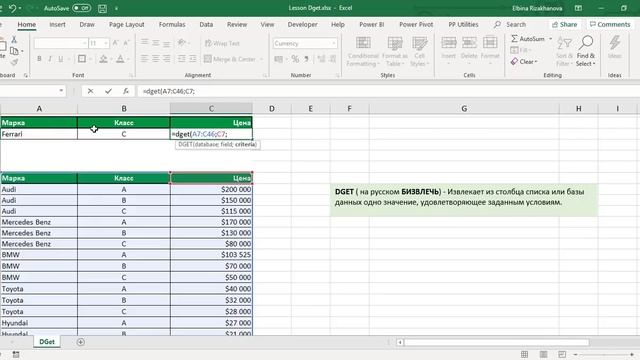The width and height of the screenshot is (640, 360).
Task: Open Alignment dialog launcher arrow
Action: 265,76
